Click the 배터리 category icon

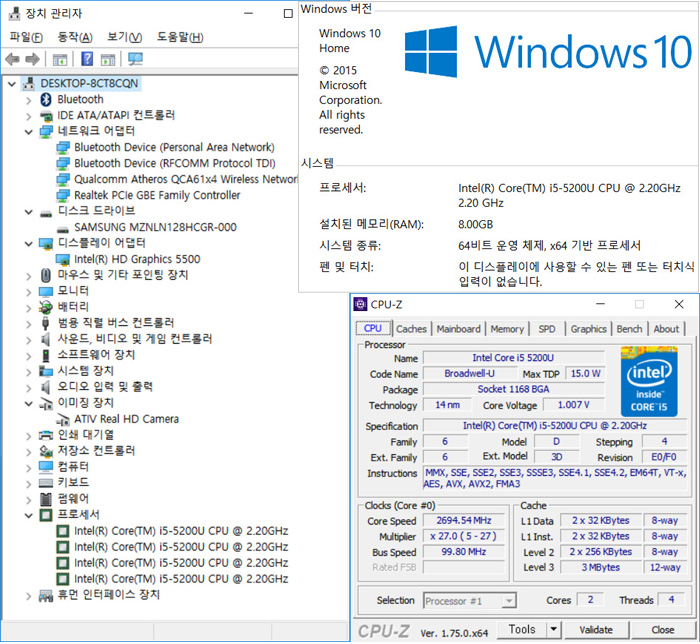[46, 307]
